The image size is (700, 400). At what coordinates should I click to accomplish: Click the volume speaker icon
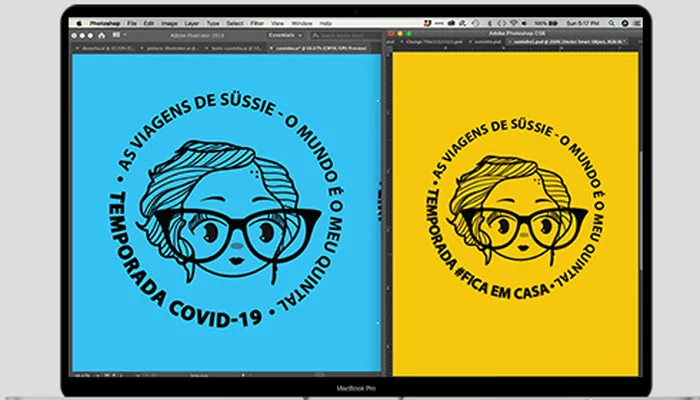coord(524,23)
